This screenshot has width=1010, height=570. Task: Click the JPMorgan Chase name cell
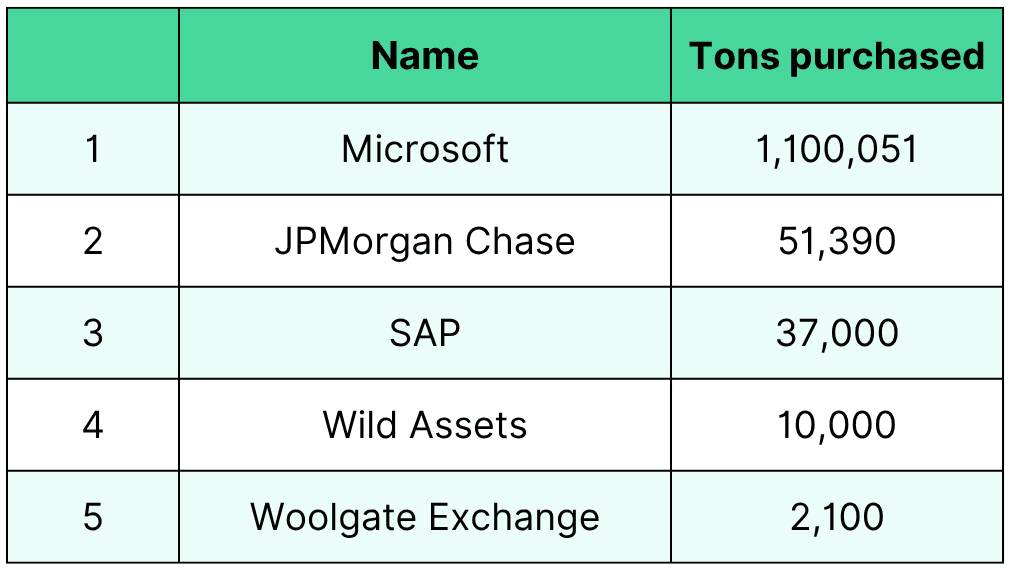click(x=425, y=241)
